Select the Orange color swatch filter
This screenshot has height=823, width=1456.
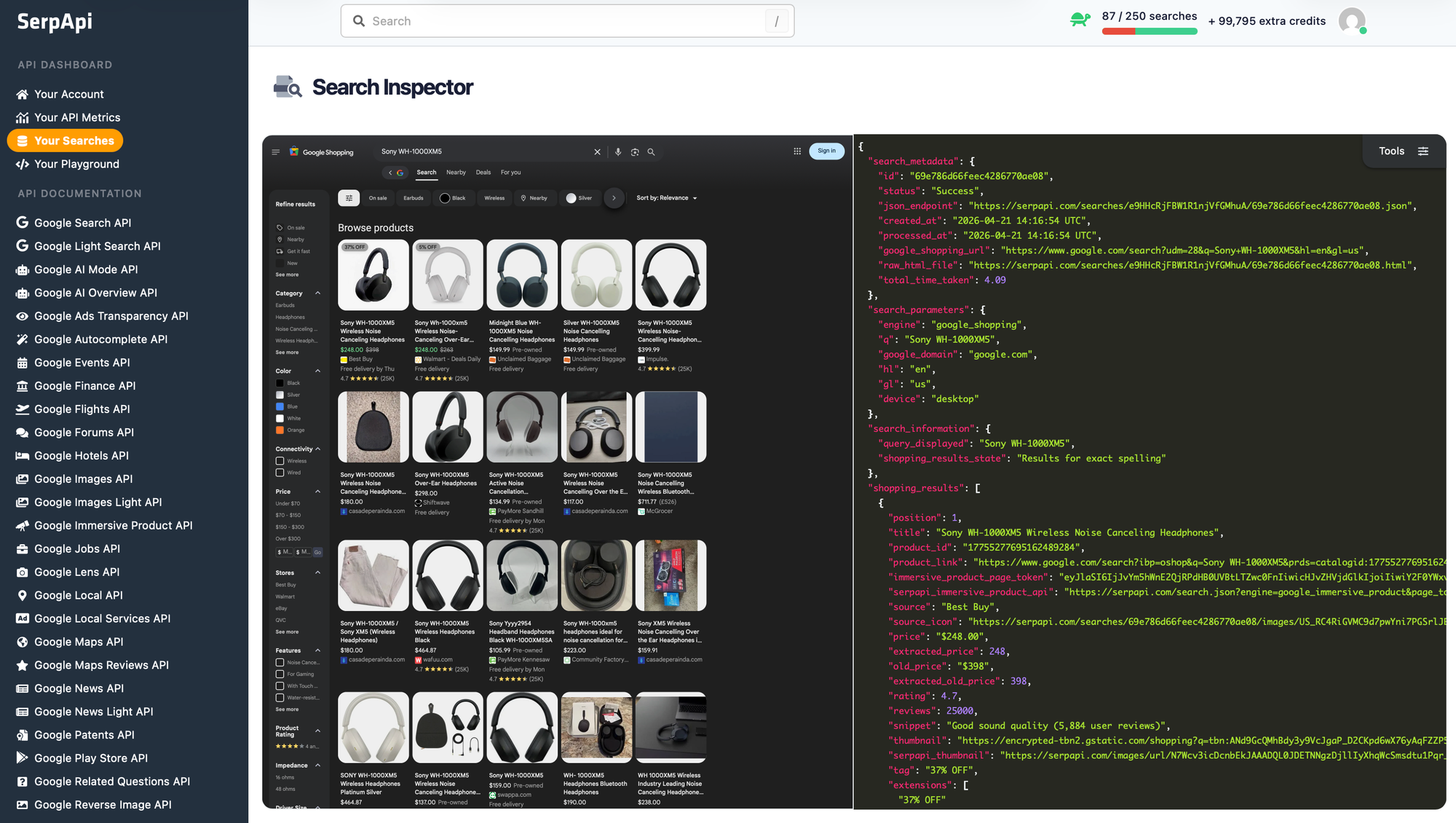280,430
